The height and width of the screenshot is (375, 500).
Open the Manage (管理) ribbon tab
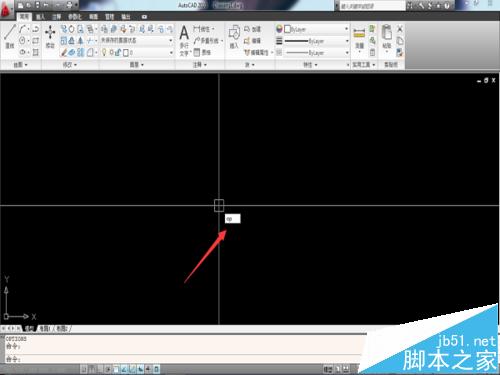tap(109, 17)
